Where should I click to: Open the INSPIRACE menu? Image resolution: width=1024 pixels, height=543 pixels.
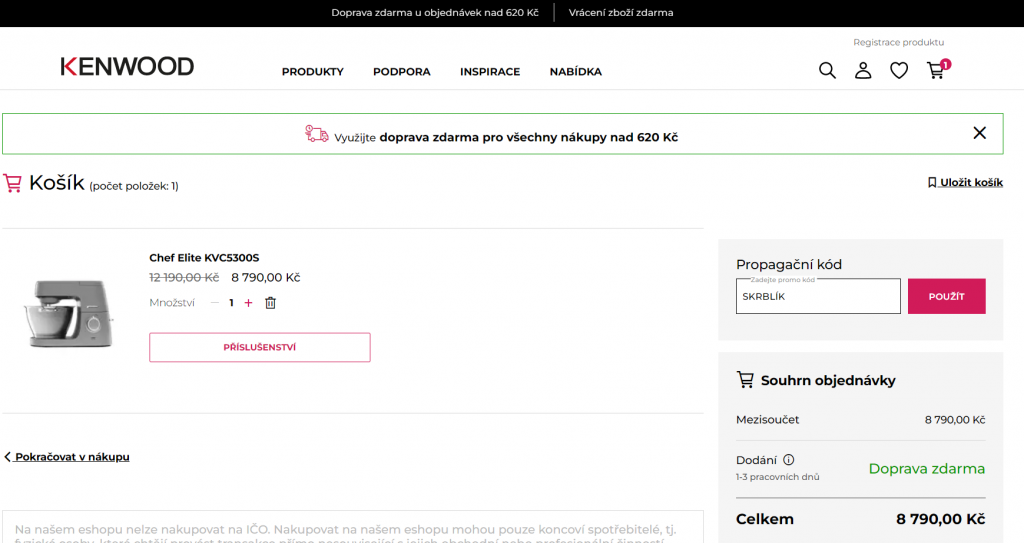tap(490, 72)
